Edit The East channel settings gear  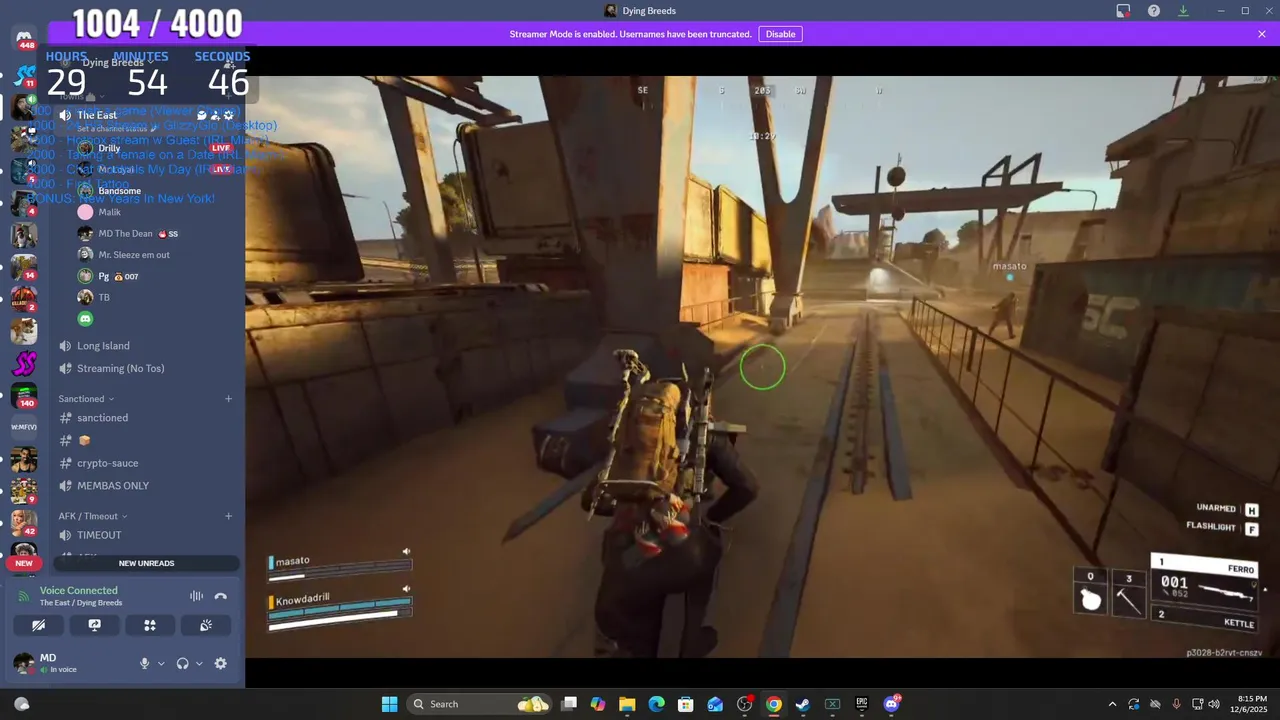228,115
